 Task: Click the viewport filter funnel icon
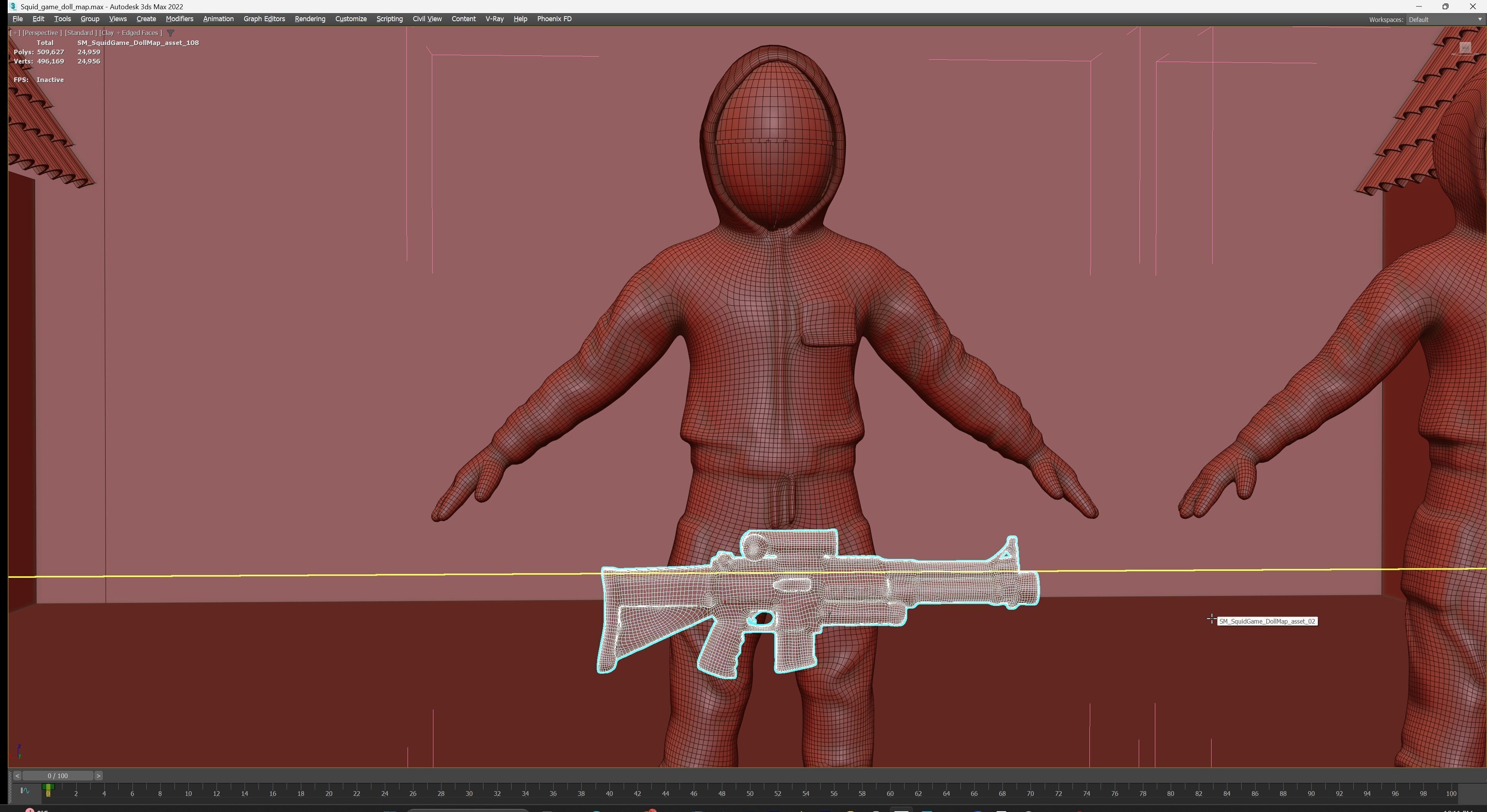click(x=170, y=33)
